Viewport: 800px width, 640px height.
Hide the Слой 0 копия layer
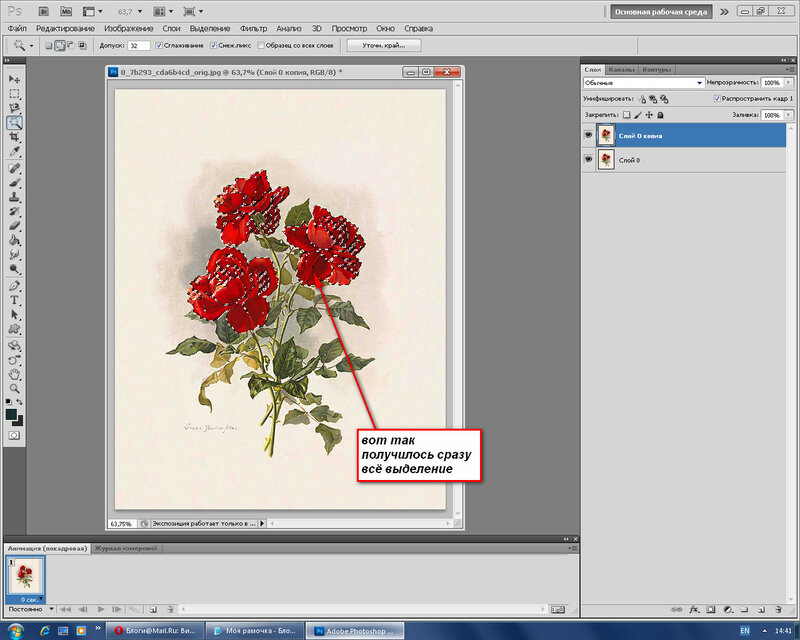(588, 135)
